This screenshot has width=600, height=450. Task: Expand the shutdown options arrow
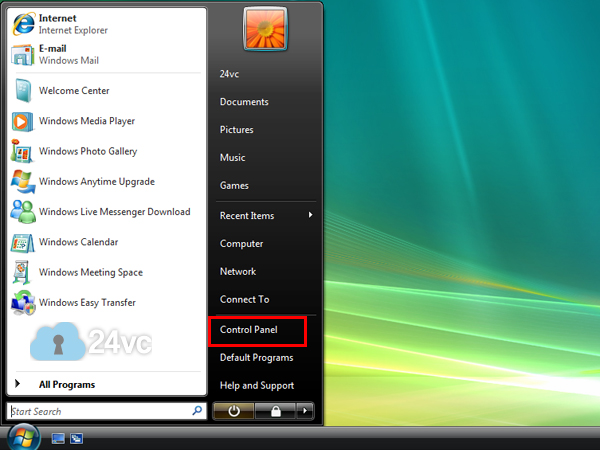coord(305,411)
